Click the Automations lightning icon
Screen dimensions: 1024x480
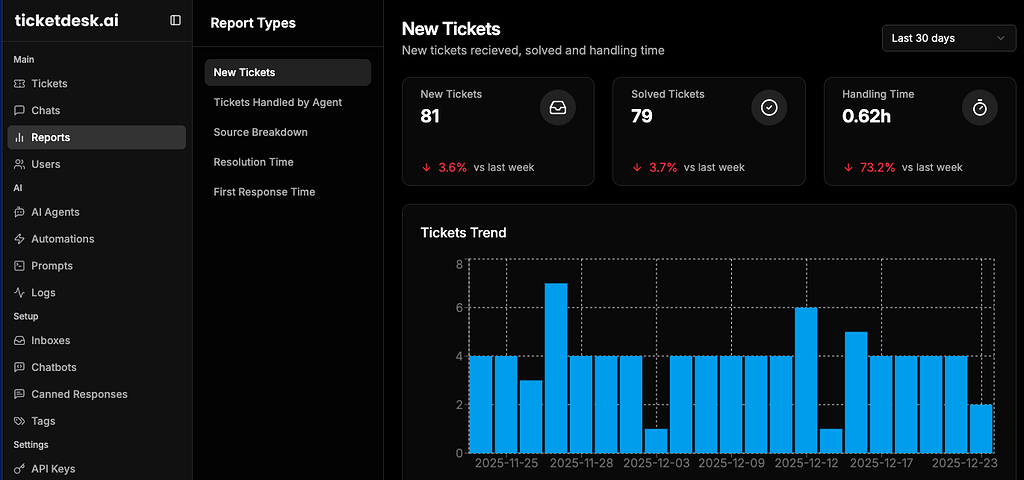pyautogui.click(x=20, y=239)
